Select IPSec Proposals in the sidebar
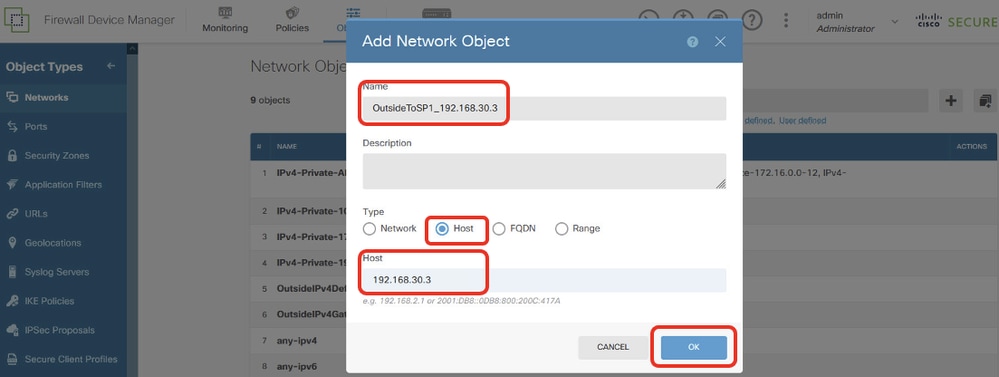Viewport: 999px width, 377px height. (x=64, y=330)
